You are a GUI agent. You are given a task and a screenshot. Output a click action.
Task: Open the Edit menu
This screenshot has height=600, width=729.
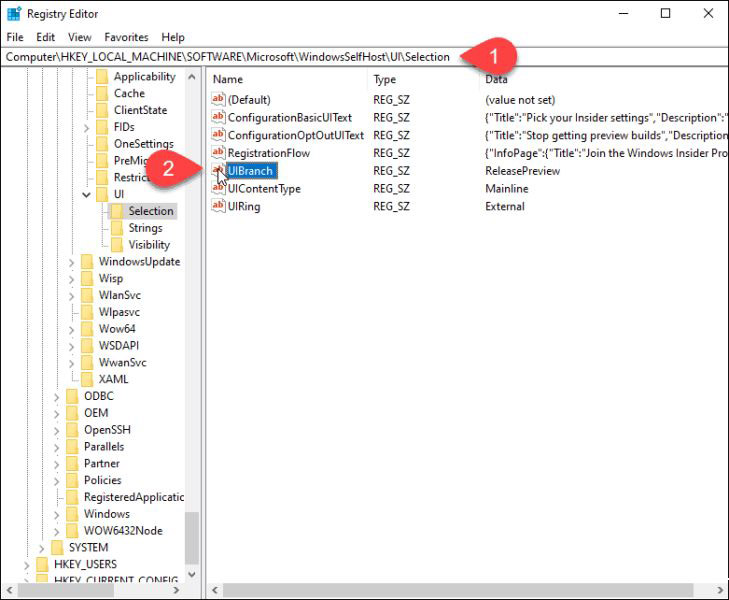46,37
